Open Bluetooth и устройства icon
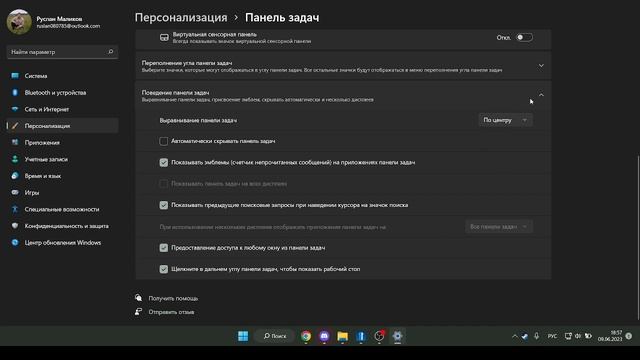Screen dimensions: 640x360 tap(15, 93)
